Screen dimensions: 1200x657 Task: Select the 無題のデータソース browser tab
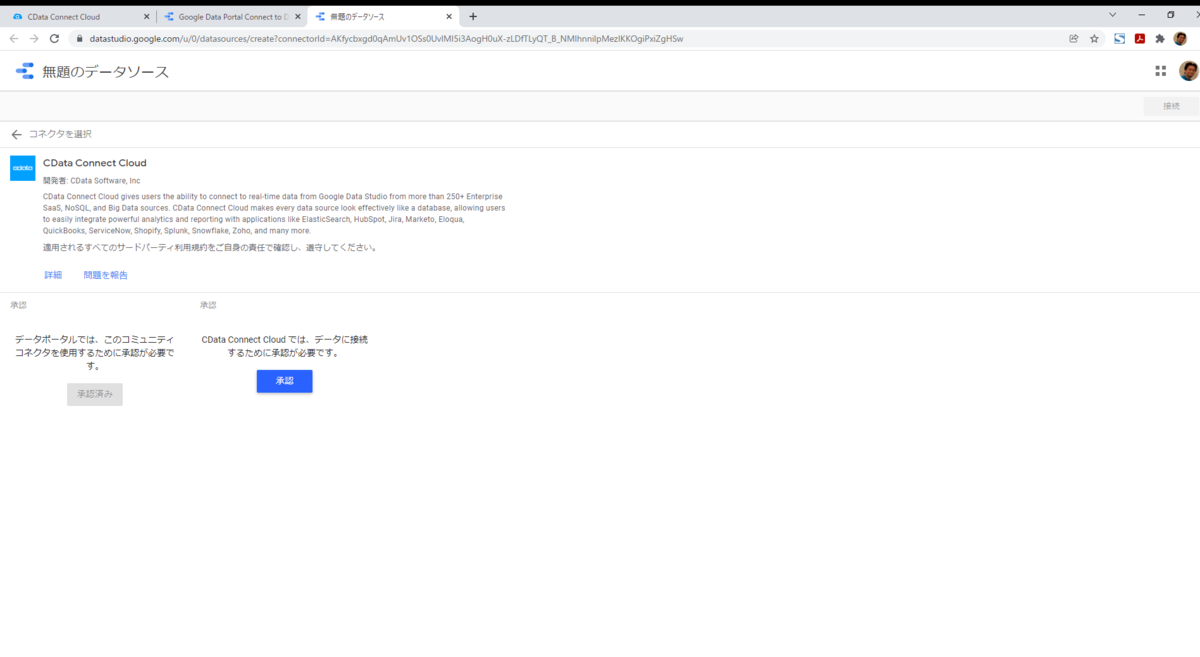[382, 17]
